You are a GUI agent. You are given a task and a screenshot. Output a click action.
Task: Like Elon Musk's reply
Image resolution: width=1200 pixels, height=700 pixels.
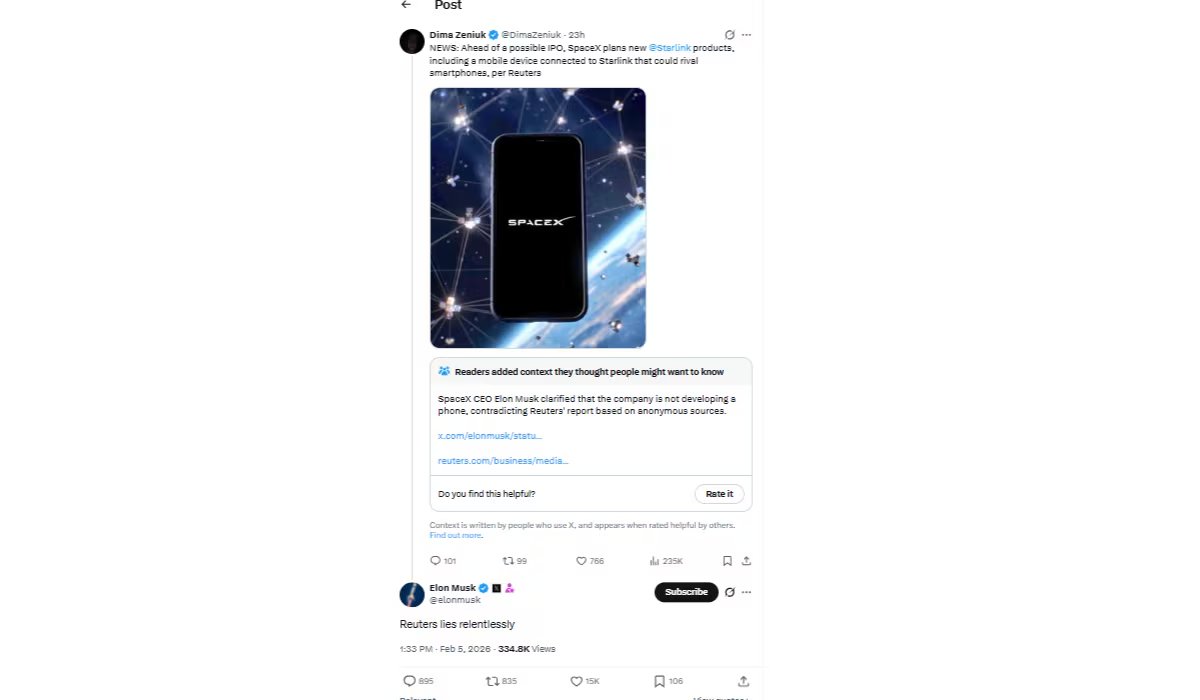(x=576, y=681)
